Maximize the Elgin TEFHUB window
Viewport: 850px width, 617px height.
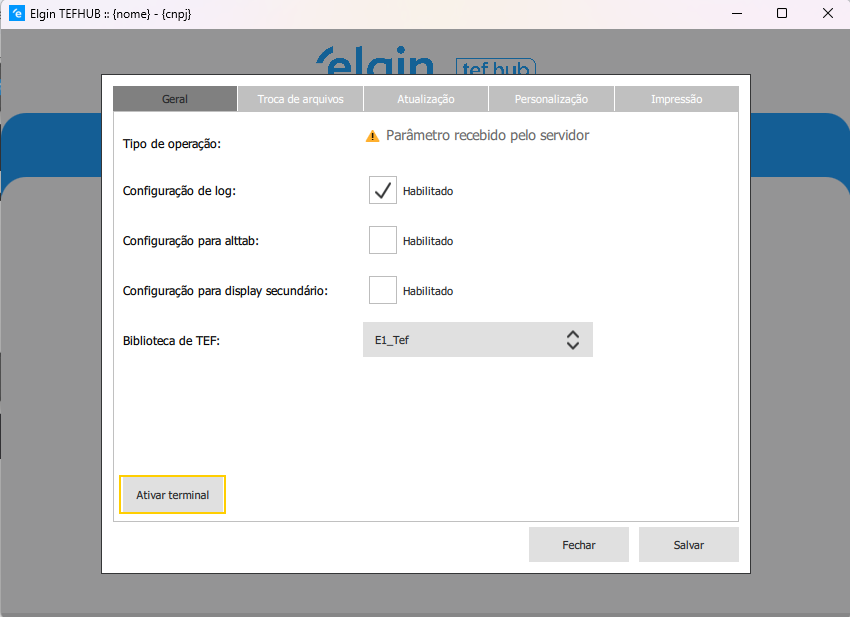[x=782, y=14]
